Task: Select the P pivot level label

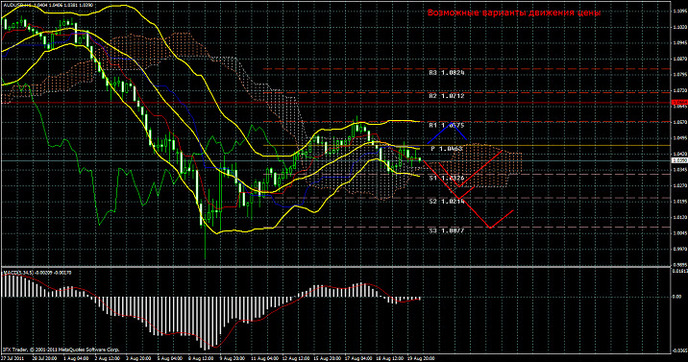Action: [446, 149]
